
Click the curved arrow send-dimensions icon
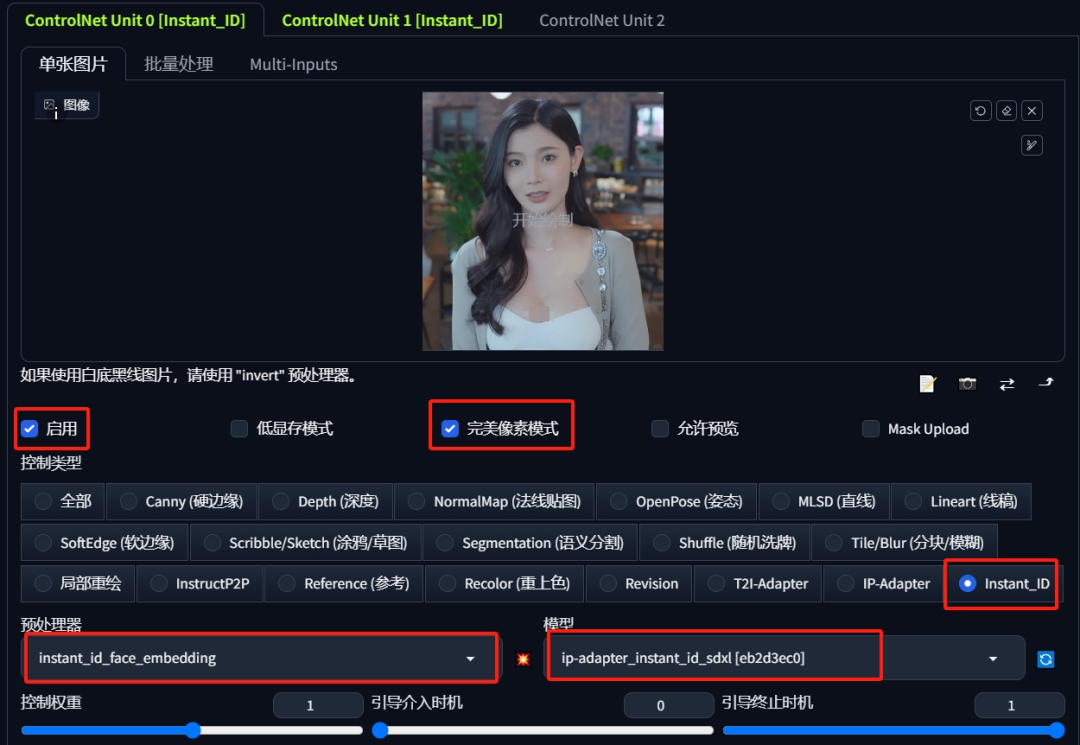pyautogui.click(x=1046, y=382)
